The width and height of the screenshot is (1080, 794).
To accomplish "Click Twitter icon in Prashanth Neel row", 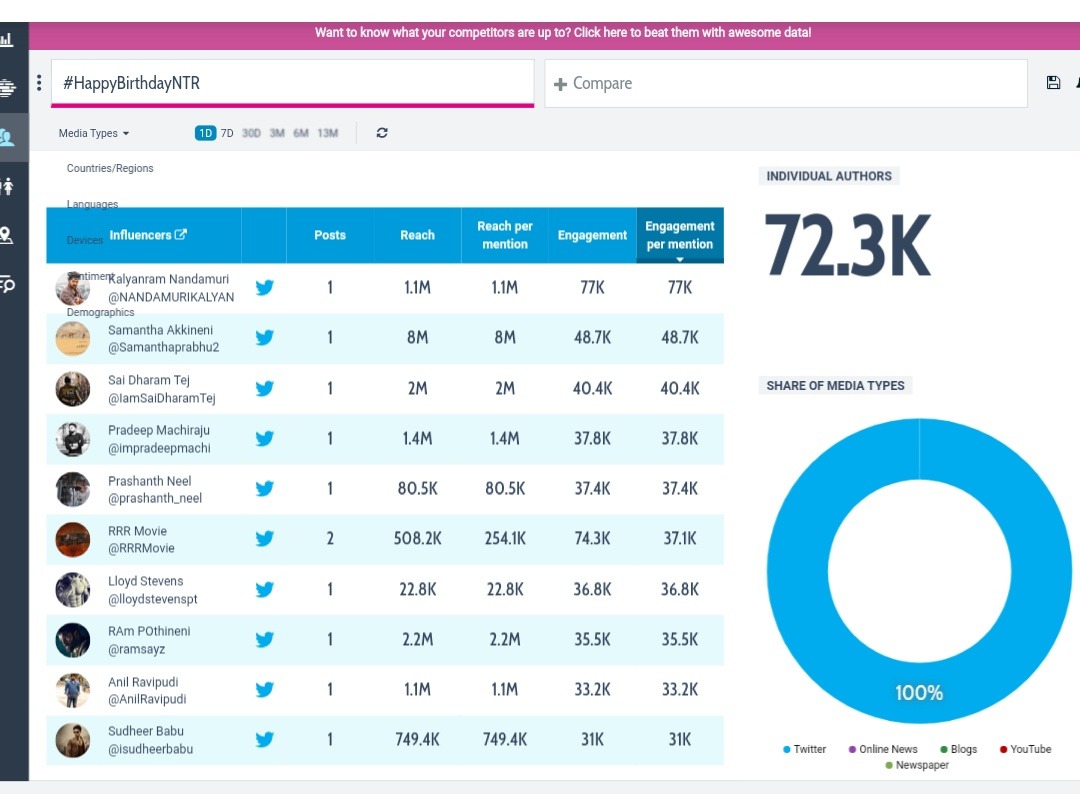I will (x=264, y=489).
